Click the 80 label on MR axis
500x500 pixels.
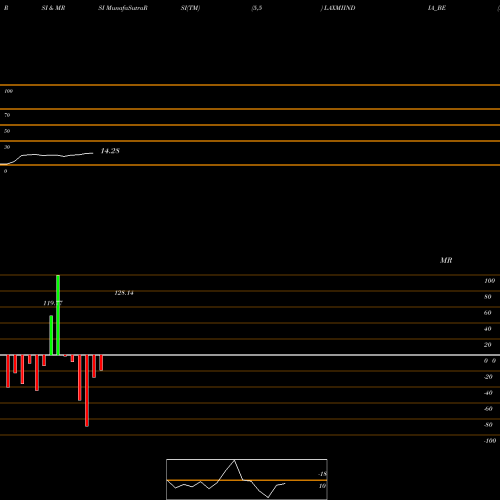coord(488,297)
